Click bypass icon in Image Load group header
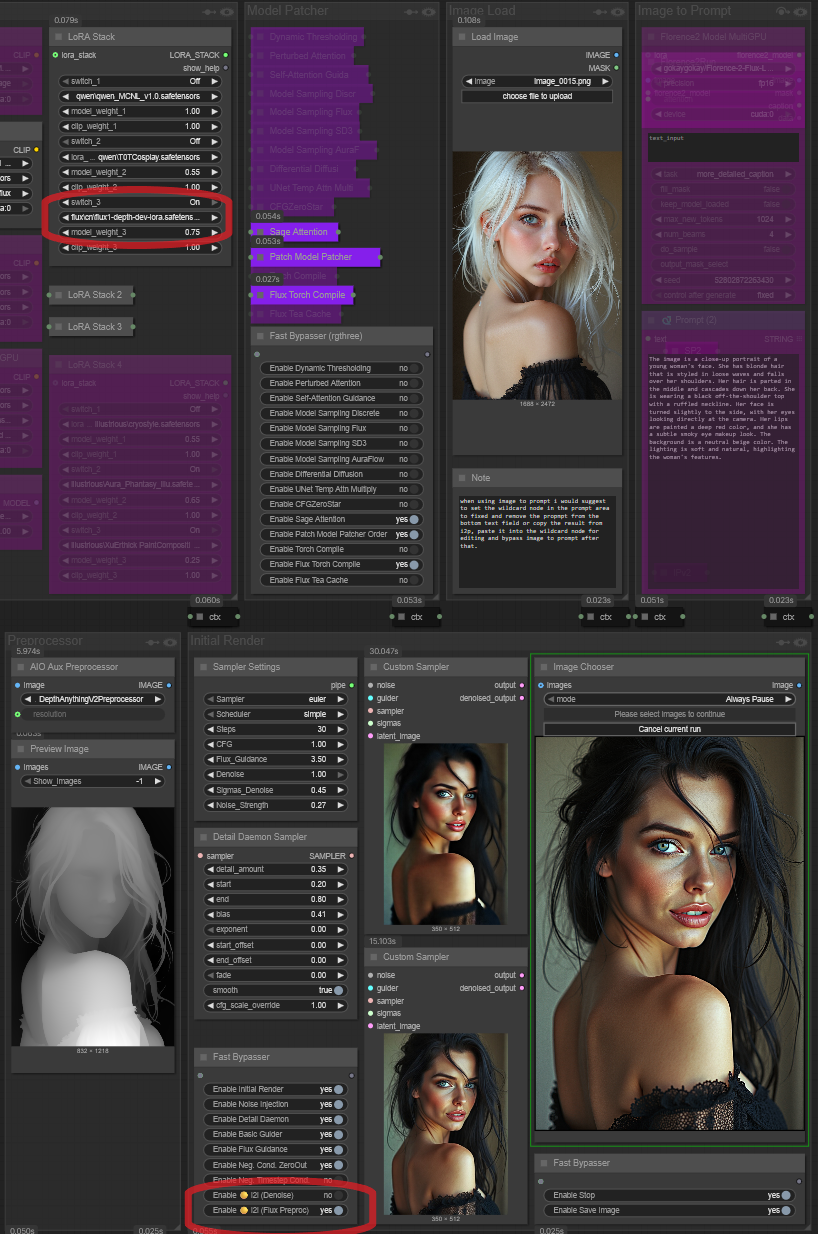Screen dimensions: 818x1234 (x=600, y=11)
